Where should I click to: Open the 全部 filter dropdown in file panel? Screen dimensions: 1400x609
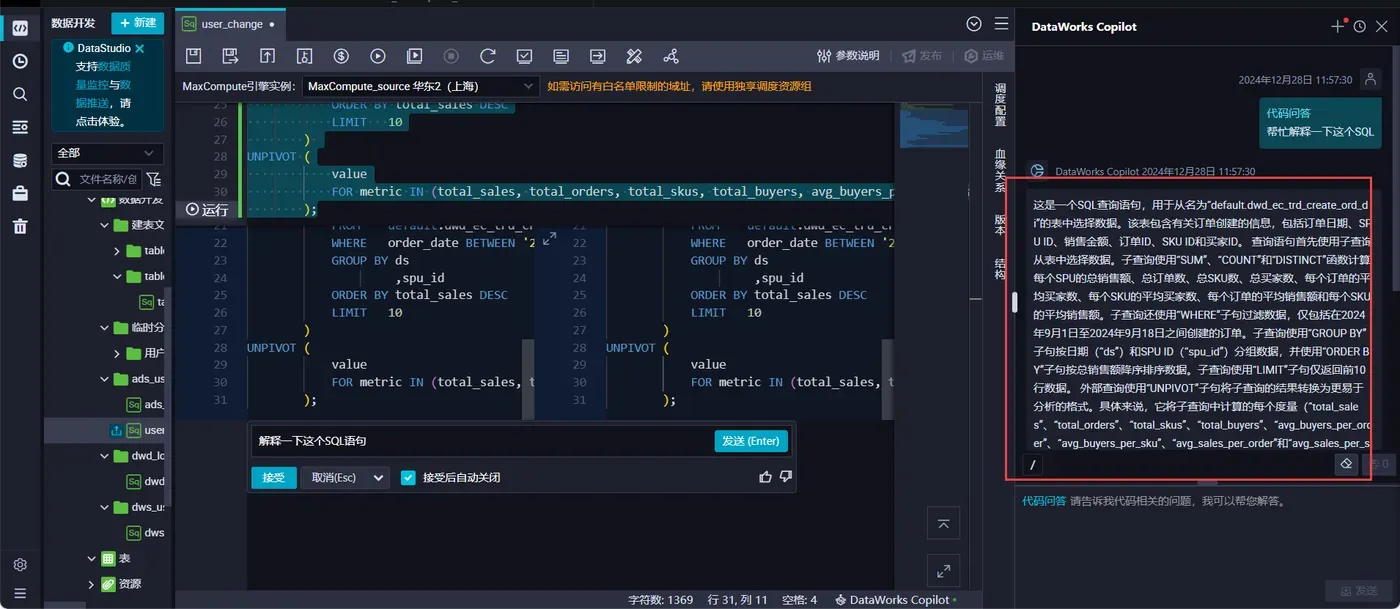coord(108,153)
